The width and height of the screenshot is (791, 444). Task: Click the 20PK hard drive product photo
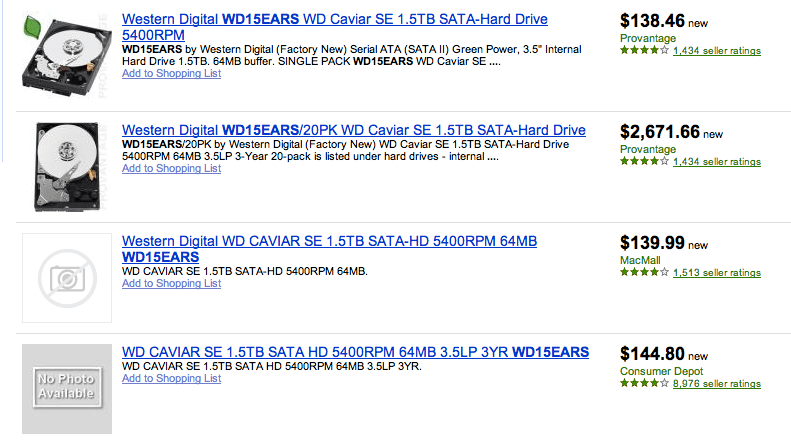(x=66, y=166)
